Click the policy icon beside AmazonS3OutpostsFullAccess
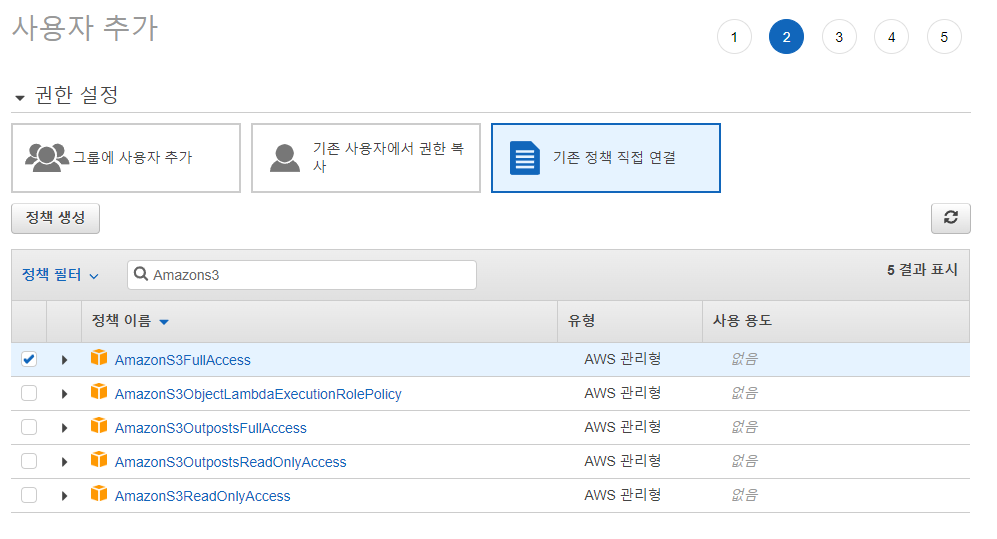 [x=99, y=425]
